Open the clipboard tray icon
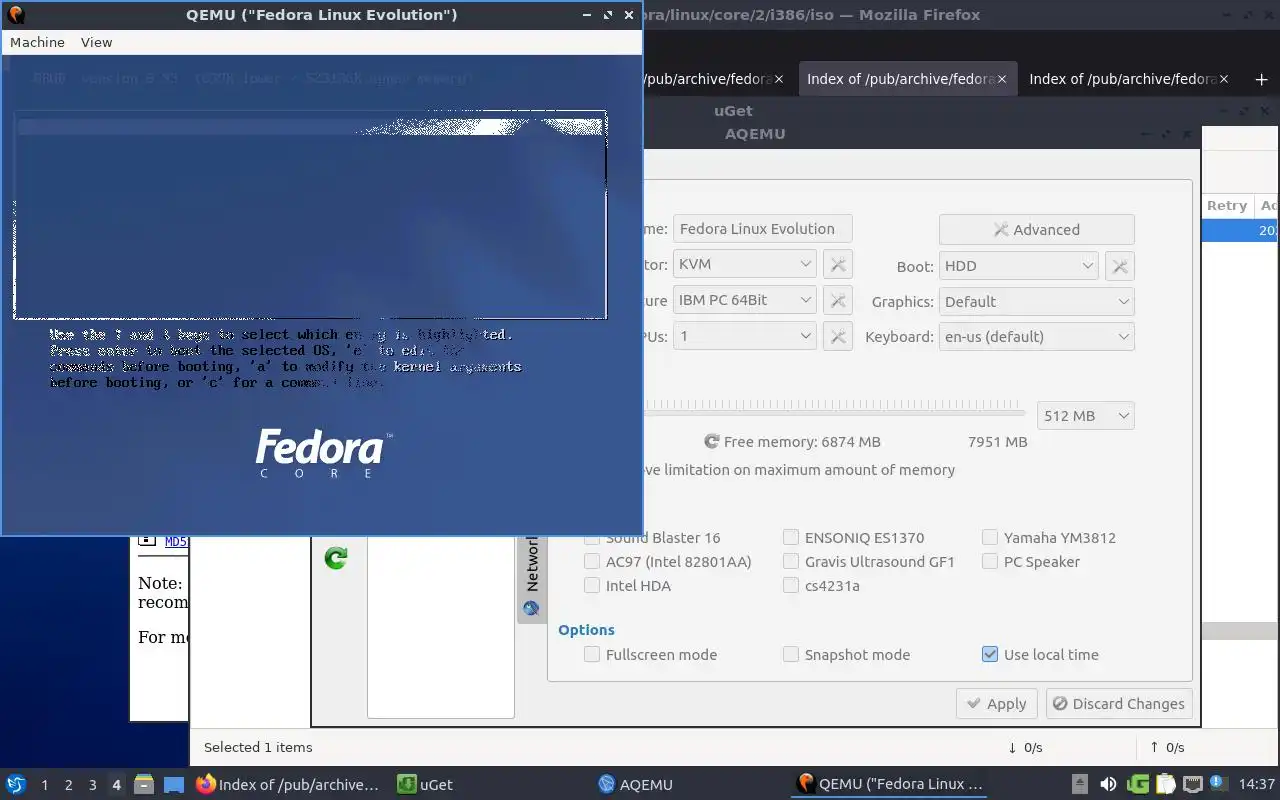The image size is (1280, 800). 1166,784
